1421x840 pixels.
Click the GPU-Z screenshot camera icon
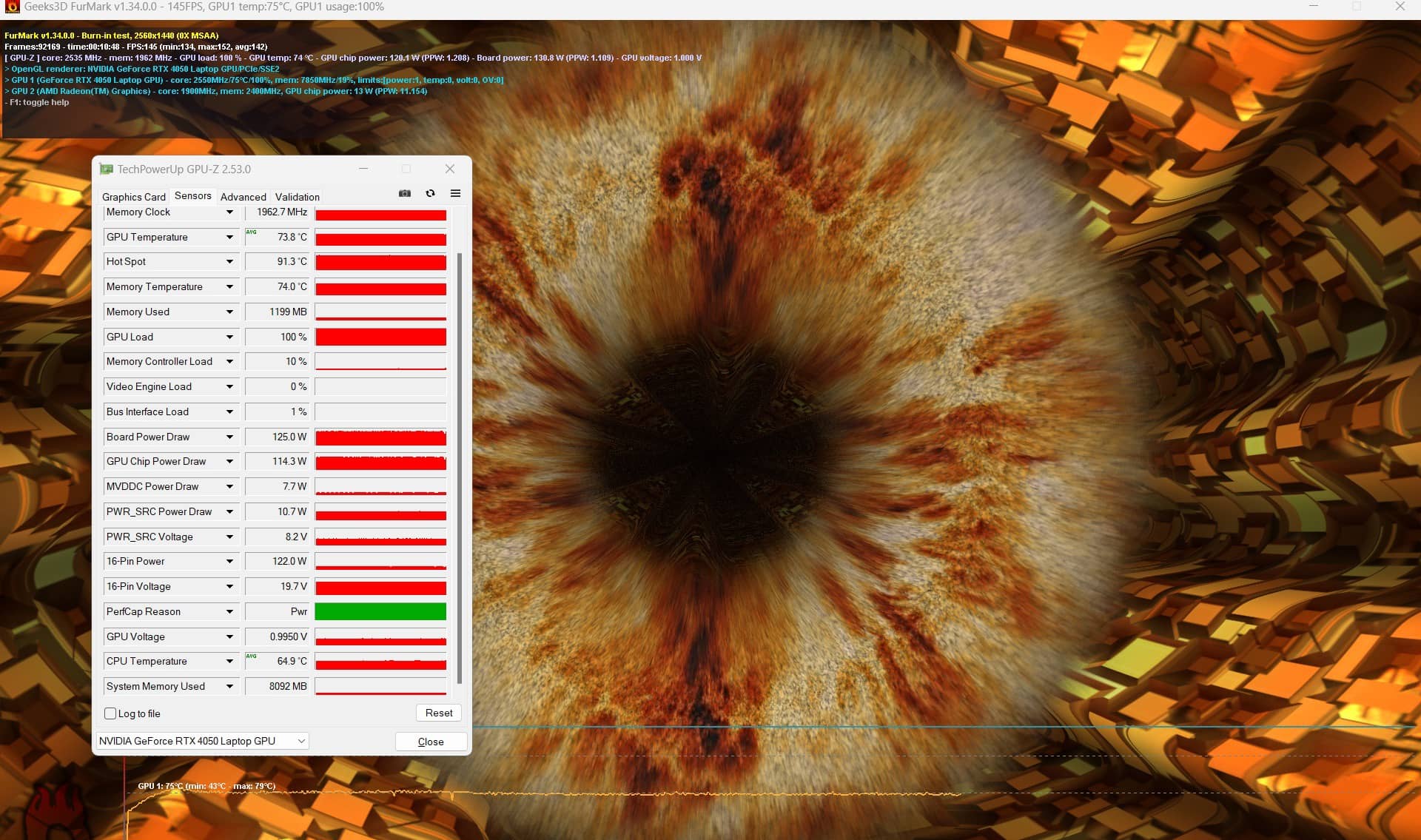tap(405, 193)
